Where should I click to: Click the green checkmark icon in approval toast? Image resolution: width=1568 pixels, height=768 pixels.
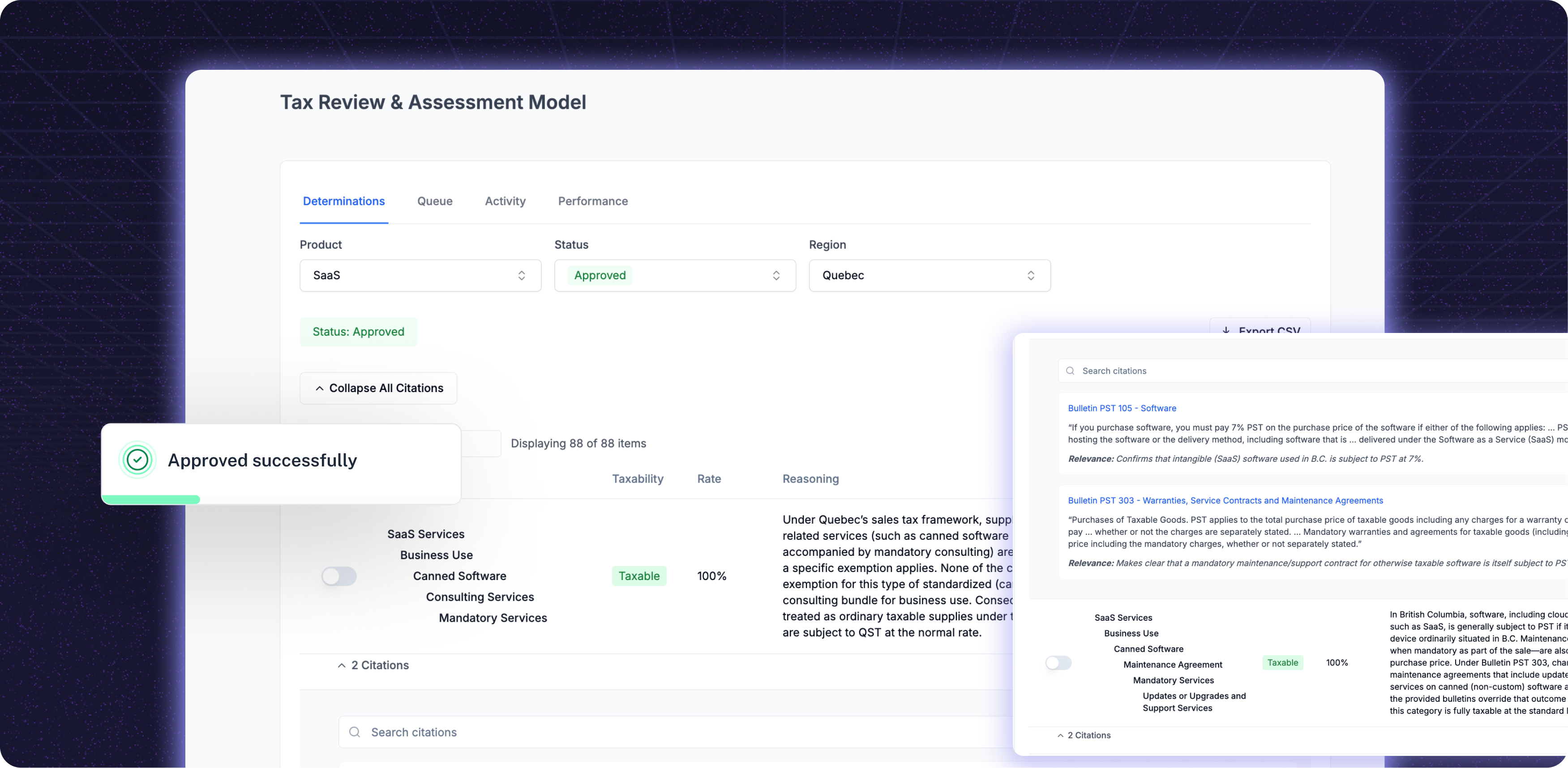click(137, 460)
